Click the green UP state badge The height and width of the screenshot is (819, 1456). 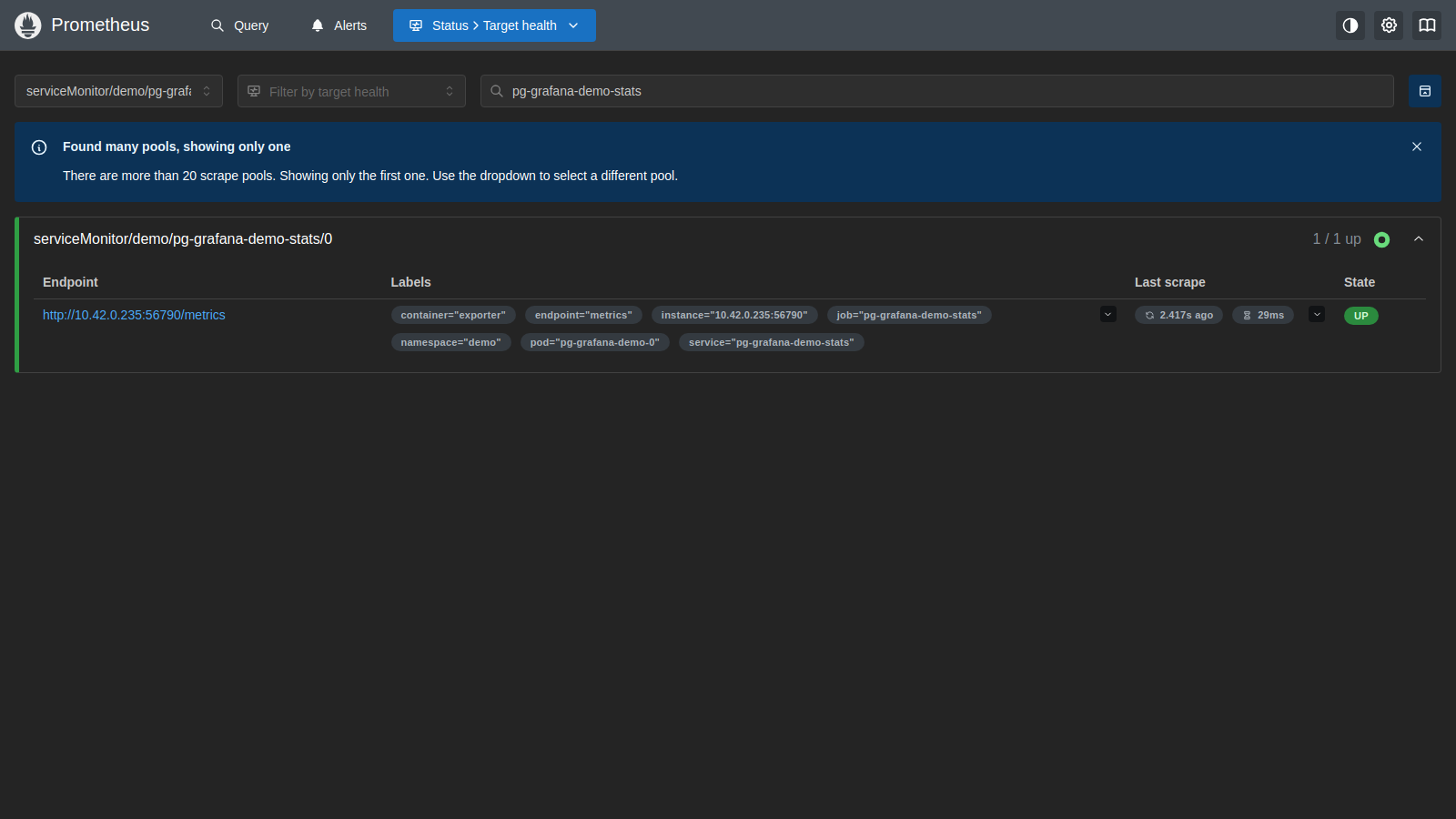[x=1361, y=316]
